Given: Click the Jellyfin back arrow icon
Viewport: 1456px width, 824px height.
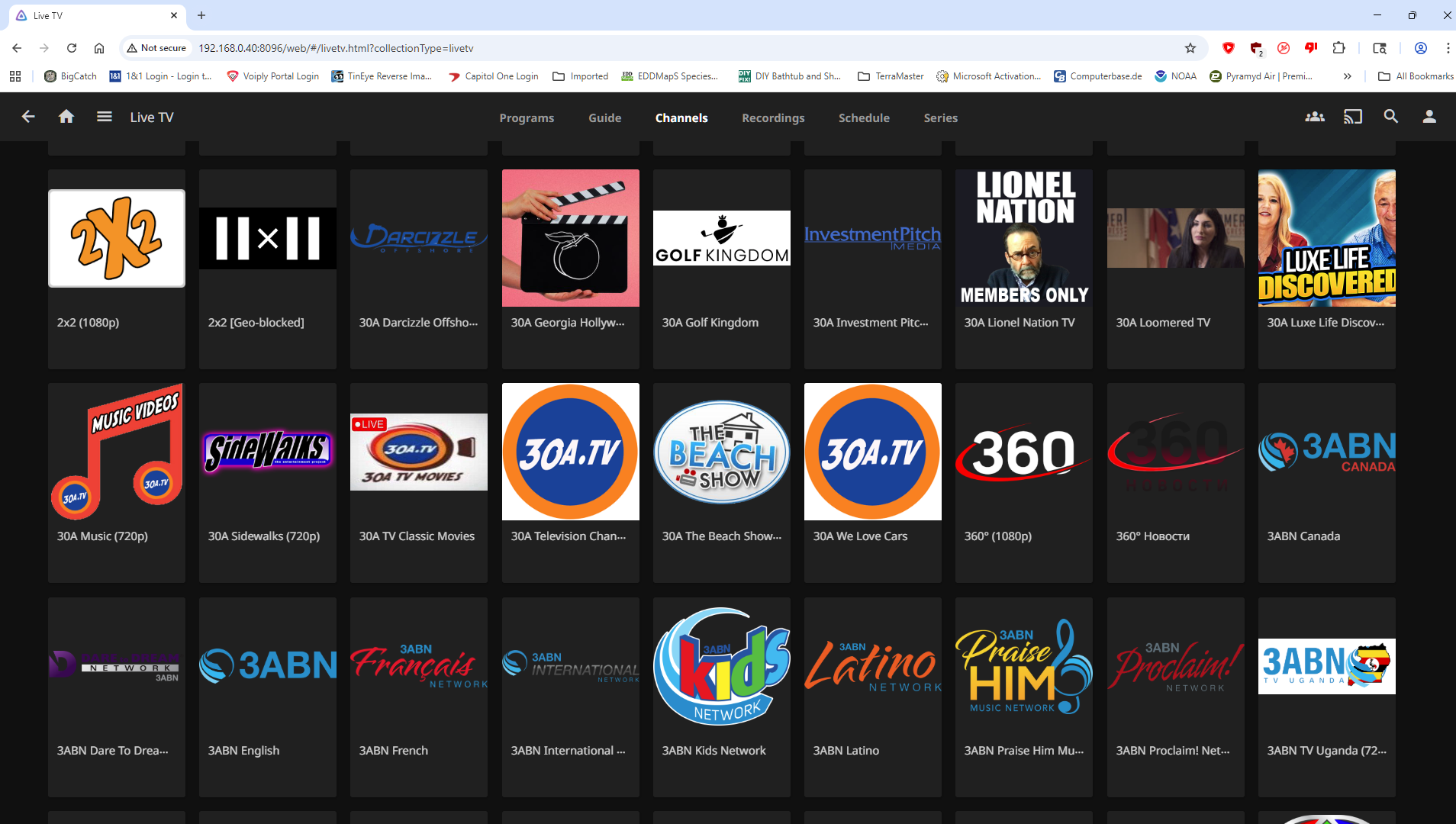Looking at the screenshot, I should [x=28, y=117].
